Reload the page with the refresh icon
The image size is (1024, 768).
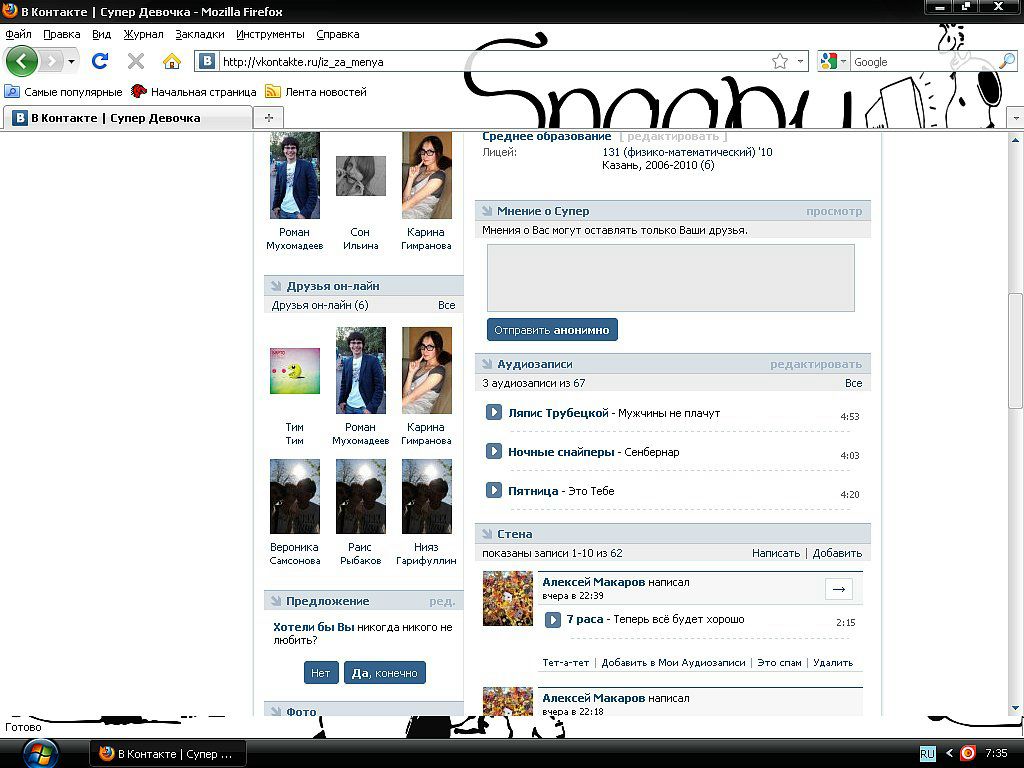[100, 61]
